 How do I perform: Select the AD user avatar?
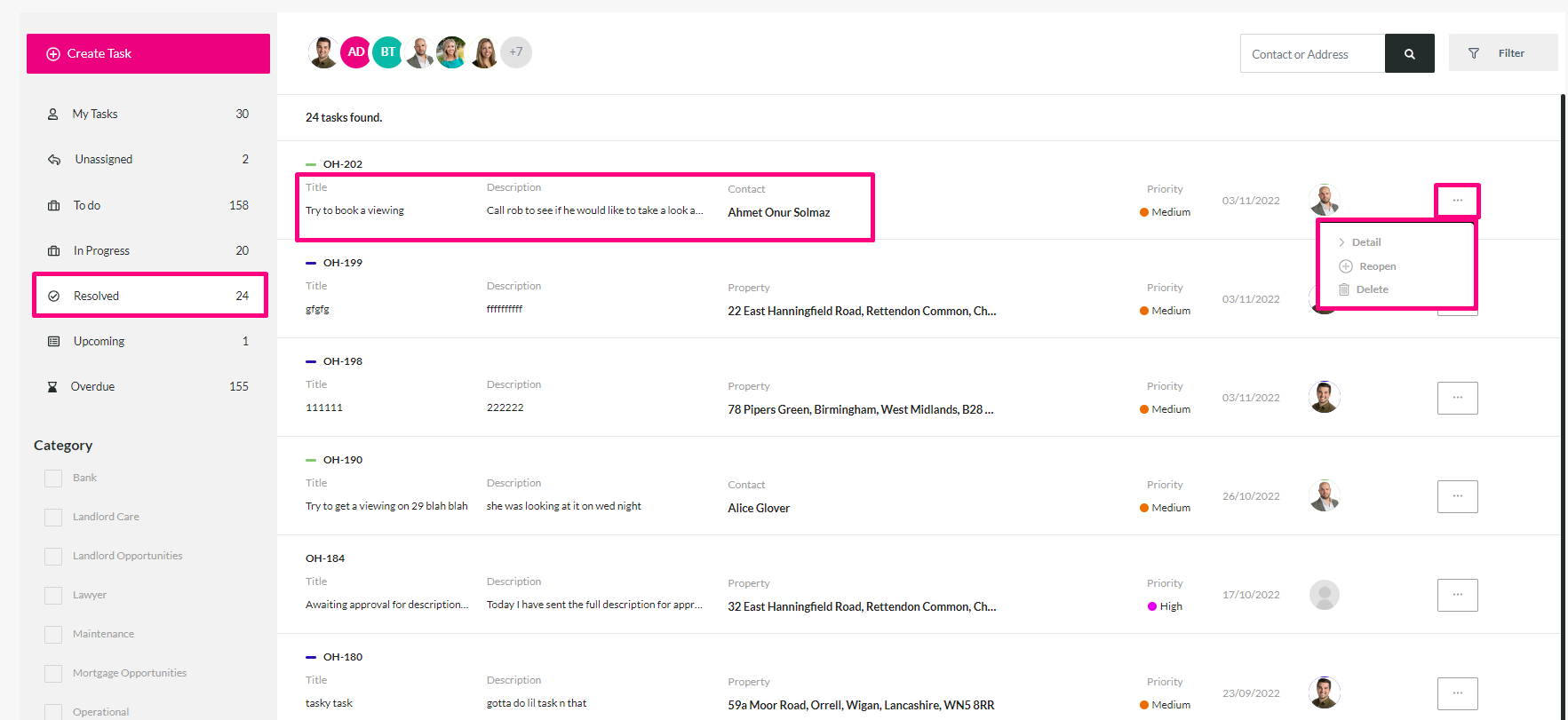pos(355,52)
